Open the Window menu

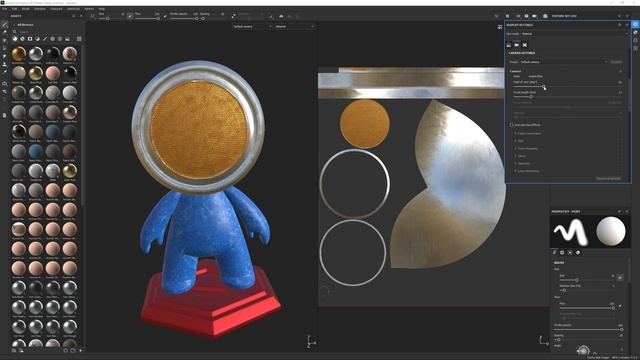(40, 9)
